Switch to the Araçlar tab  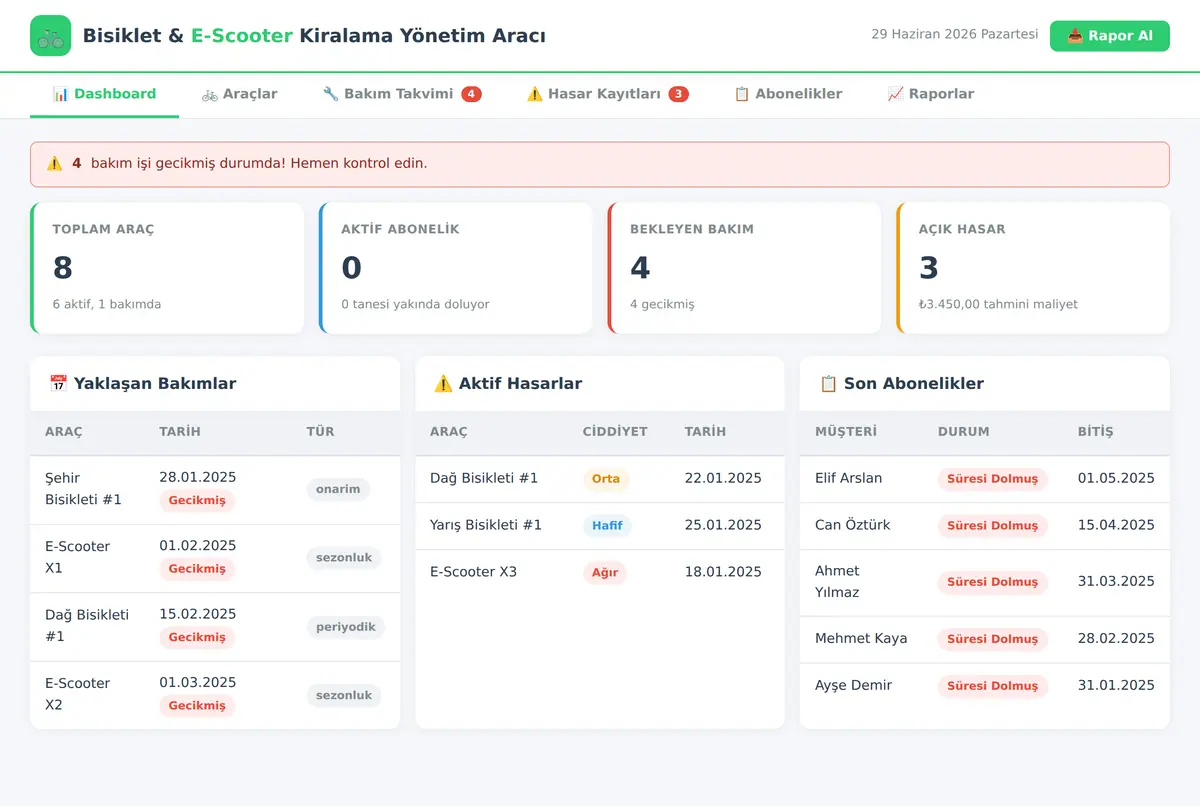(x=239, y=94)
